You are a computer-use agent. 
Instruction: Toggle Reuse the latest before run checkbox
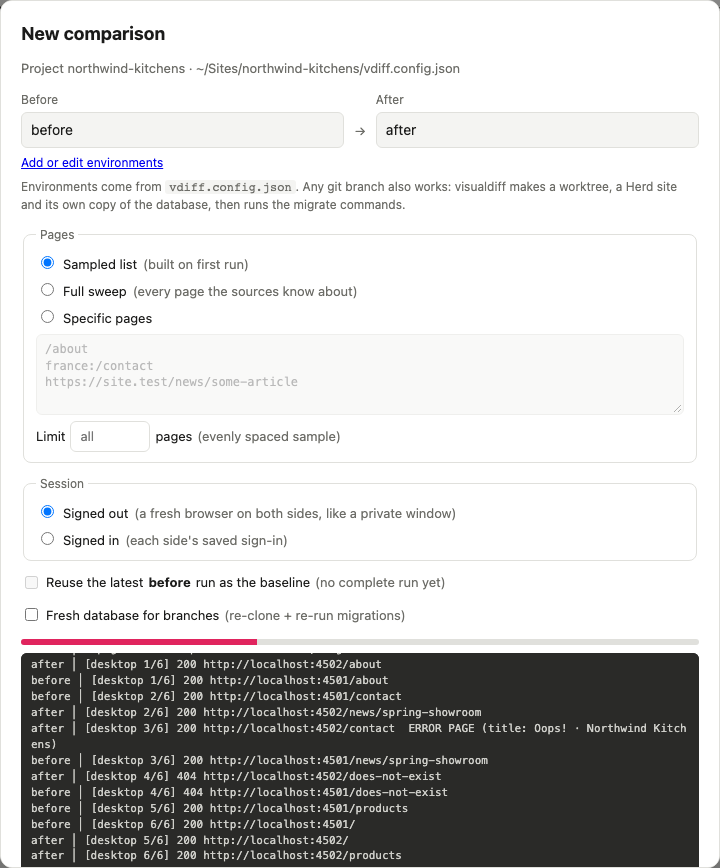(x=32, y=582)
